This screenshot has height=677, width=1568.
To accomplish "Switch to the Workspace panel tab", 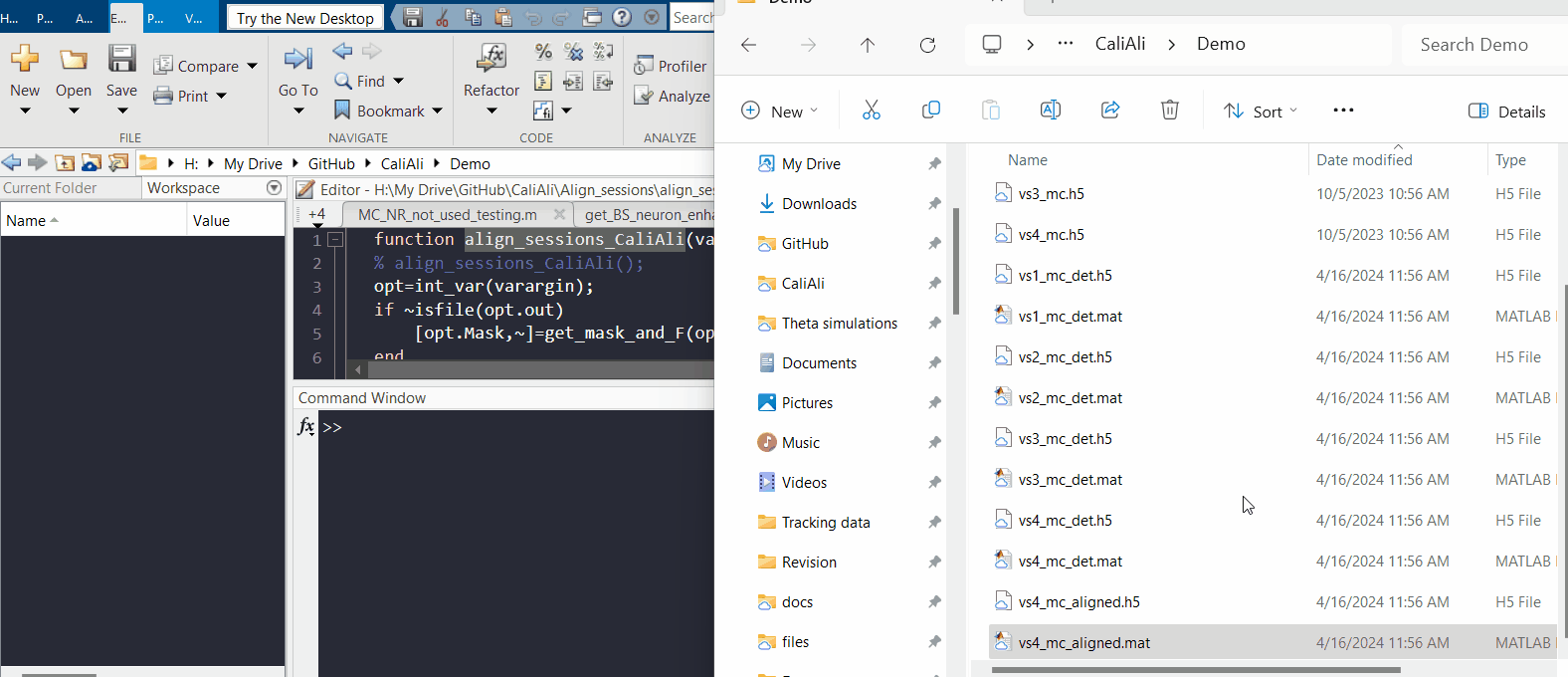I will [x=183, y=188].
